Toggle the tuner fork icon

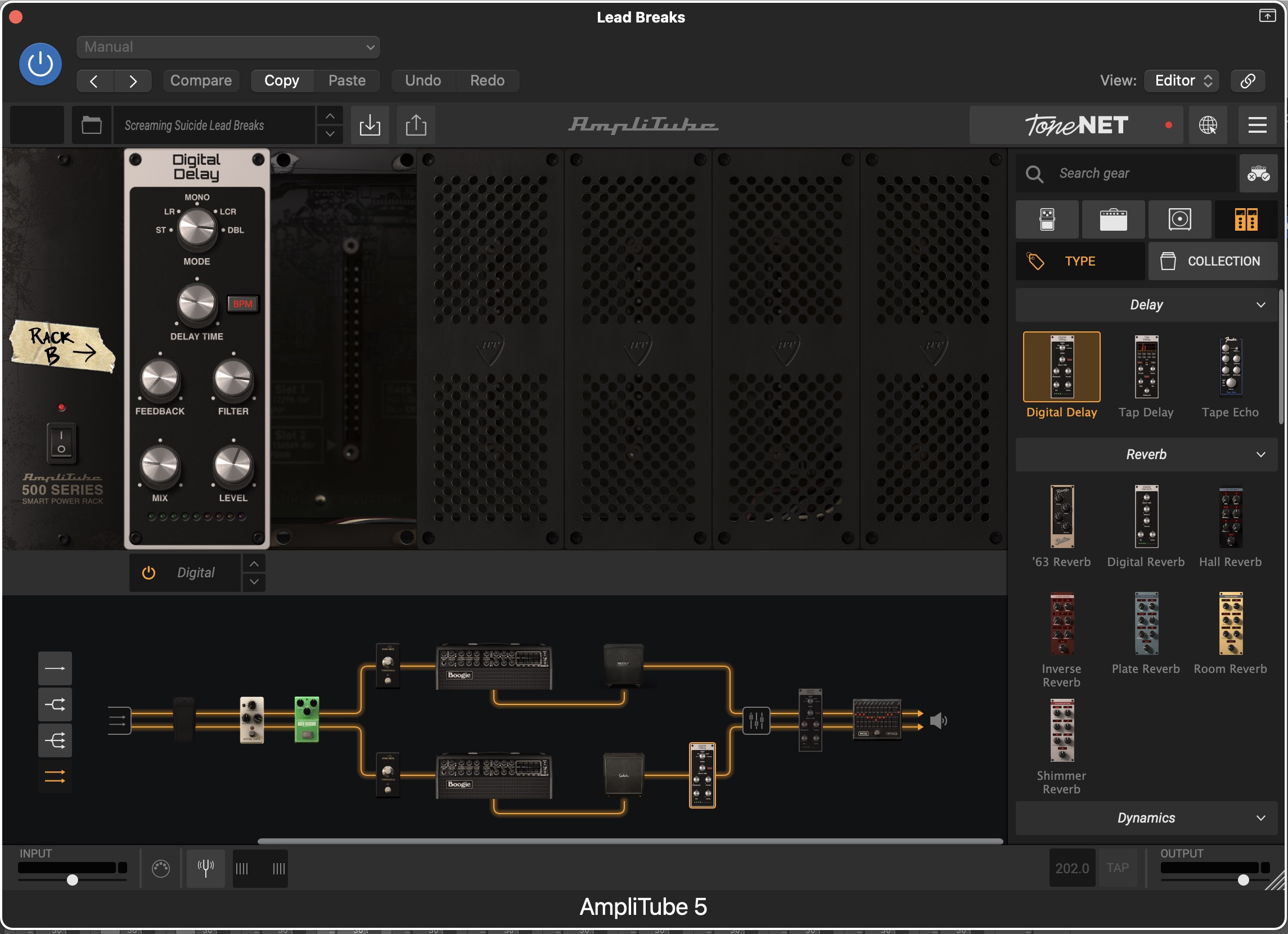pos(206,868)
